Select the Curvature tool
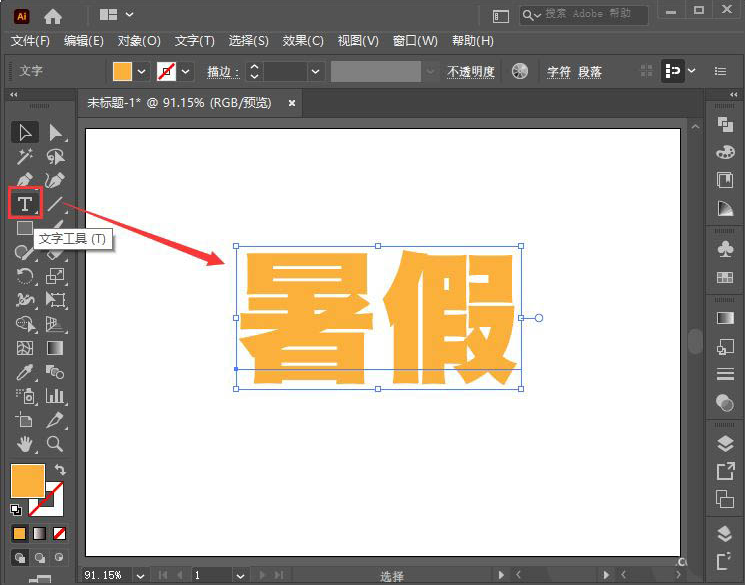The image size is (745, 585). tap(55, 180)
